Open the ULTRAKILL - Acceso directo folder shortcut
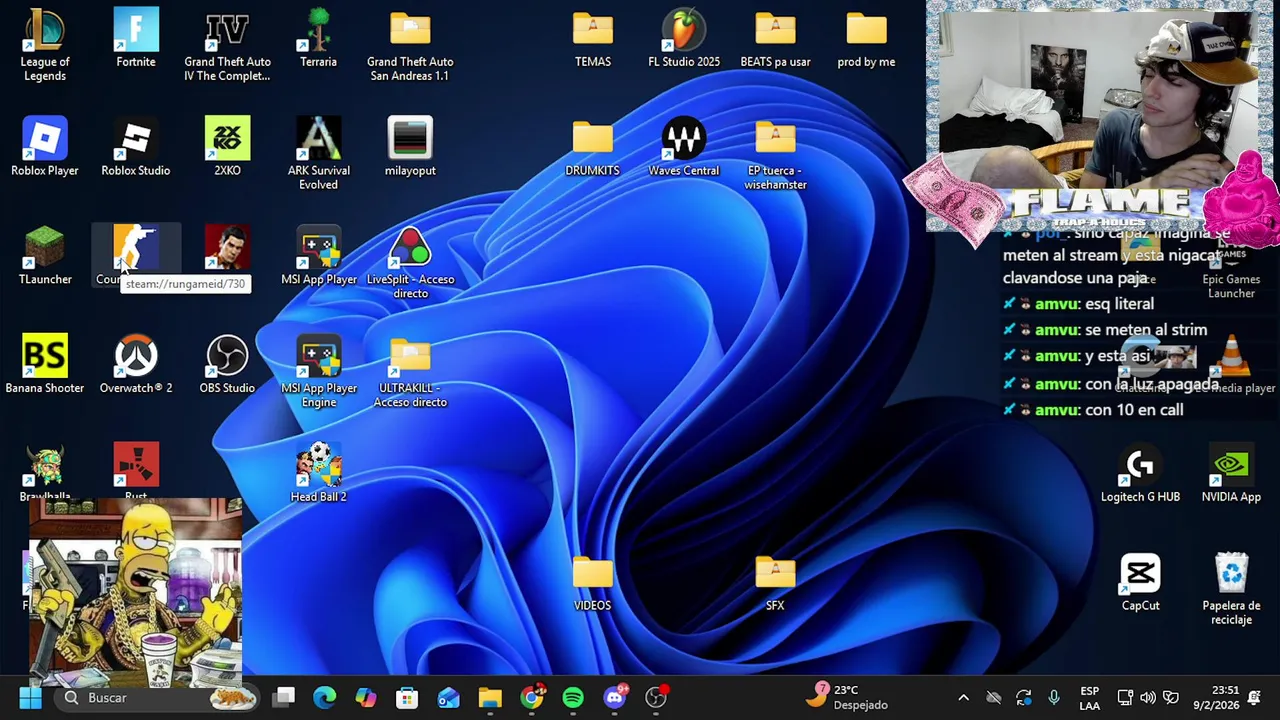Viewport: 1280px width, 720px height. pyautogui.click(x=410, y=372)
